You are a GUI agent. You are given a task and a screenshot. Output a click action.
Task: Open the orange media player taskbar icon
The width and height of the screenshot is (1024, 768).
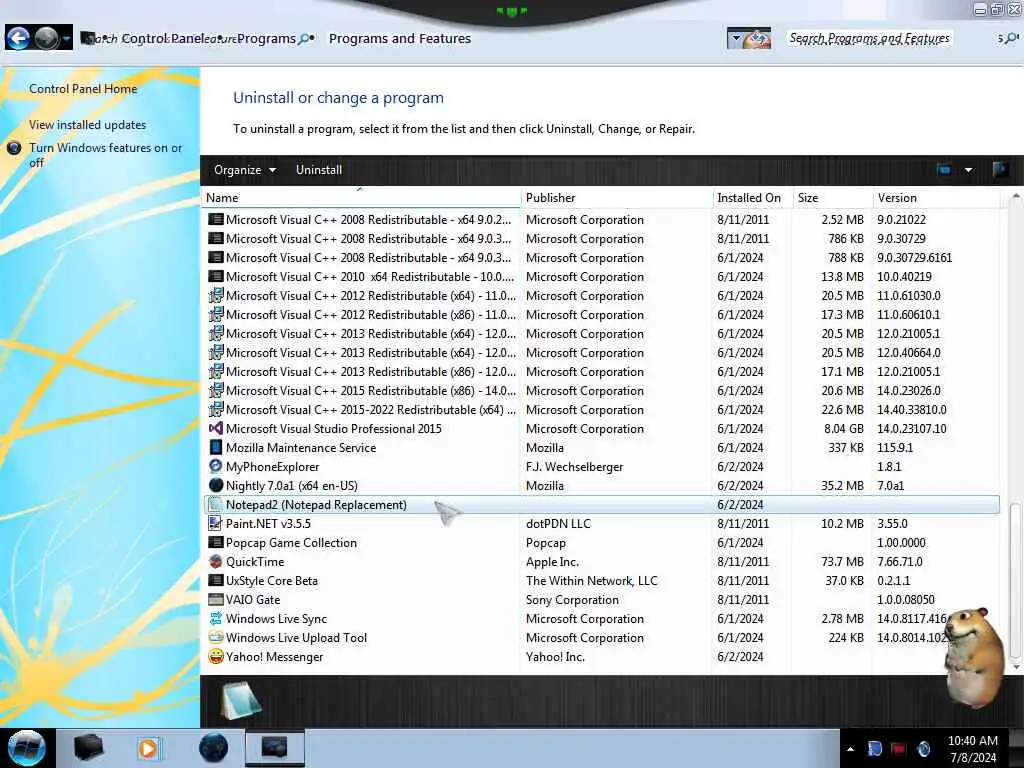point(148,748)
